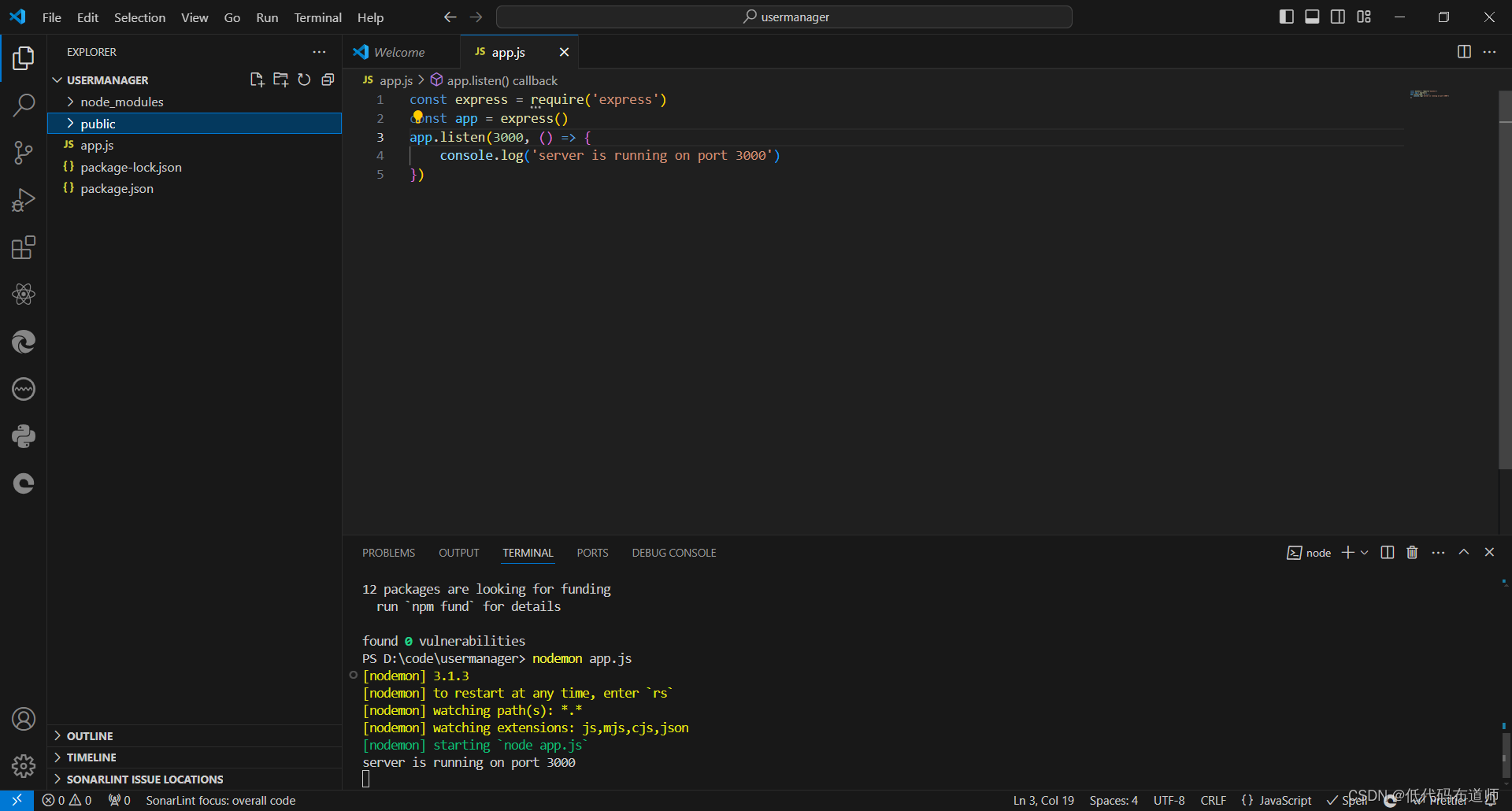Open the Run menu
The height and width of the screenshot is (811, 1512).
[x=267, y=17]
